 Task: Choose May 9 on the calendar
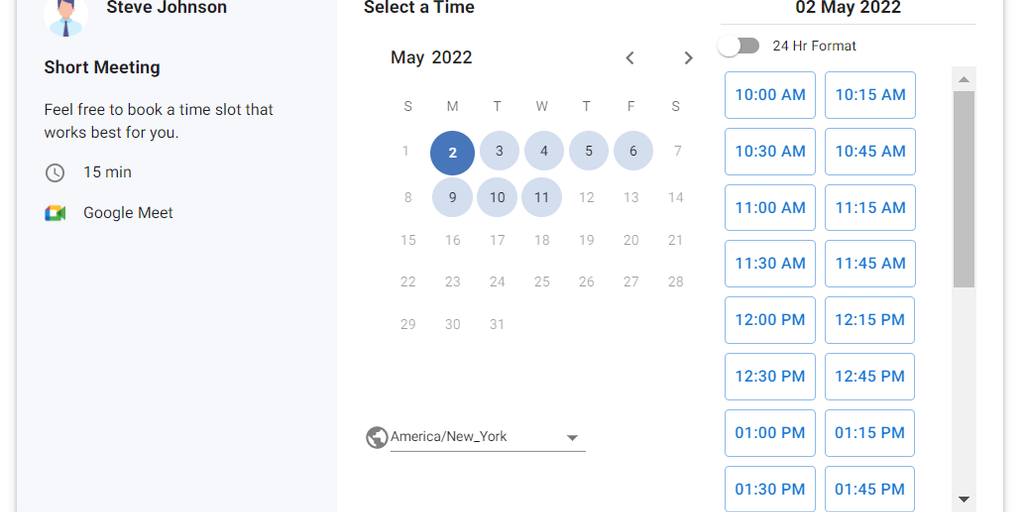click(452, 197)
